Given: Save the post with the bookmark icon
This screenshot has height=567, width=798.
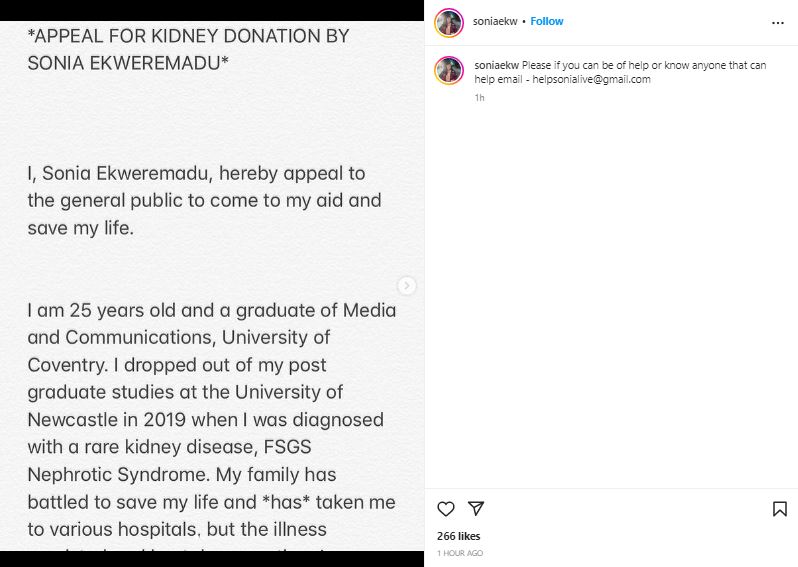Looking at the screenshot, I should point(779,509).
